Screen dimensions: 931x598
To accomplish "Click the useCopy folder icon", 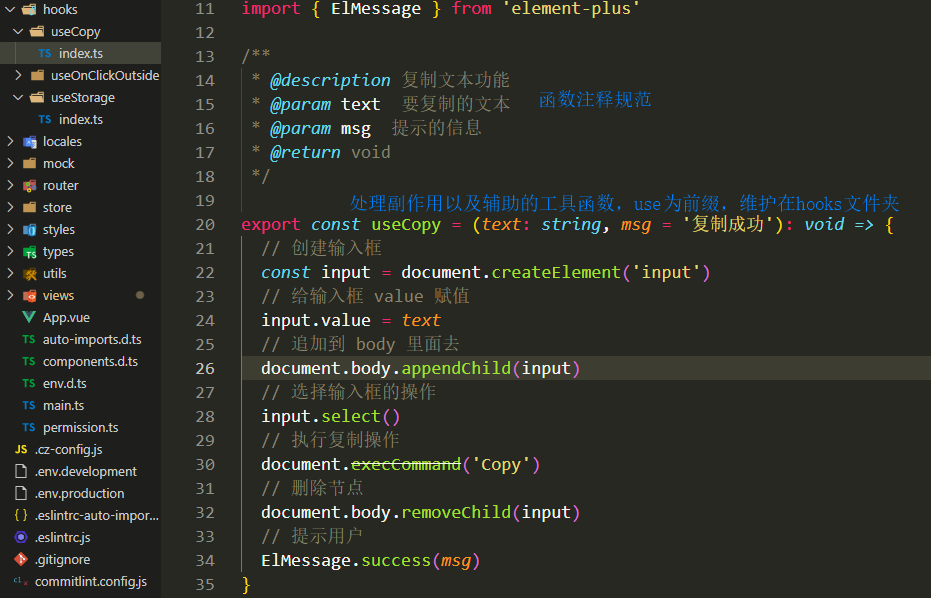I will 37,31.
